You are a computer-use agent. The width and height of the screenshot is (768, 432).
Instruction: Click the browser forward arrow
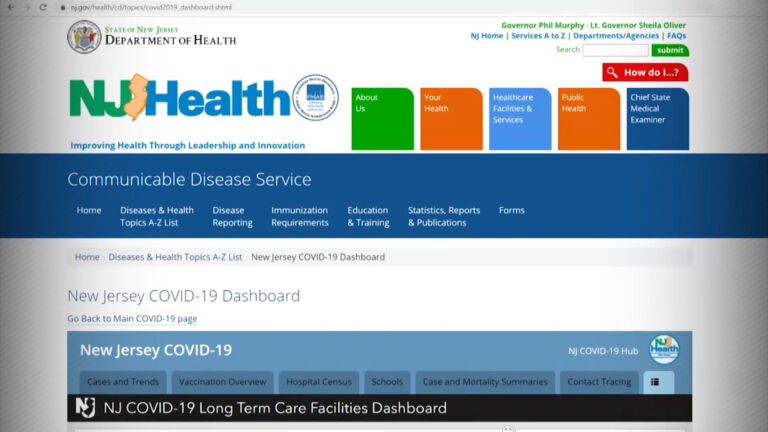point(27,7)
